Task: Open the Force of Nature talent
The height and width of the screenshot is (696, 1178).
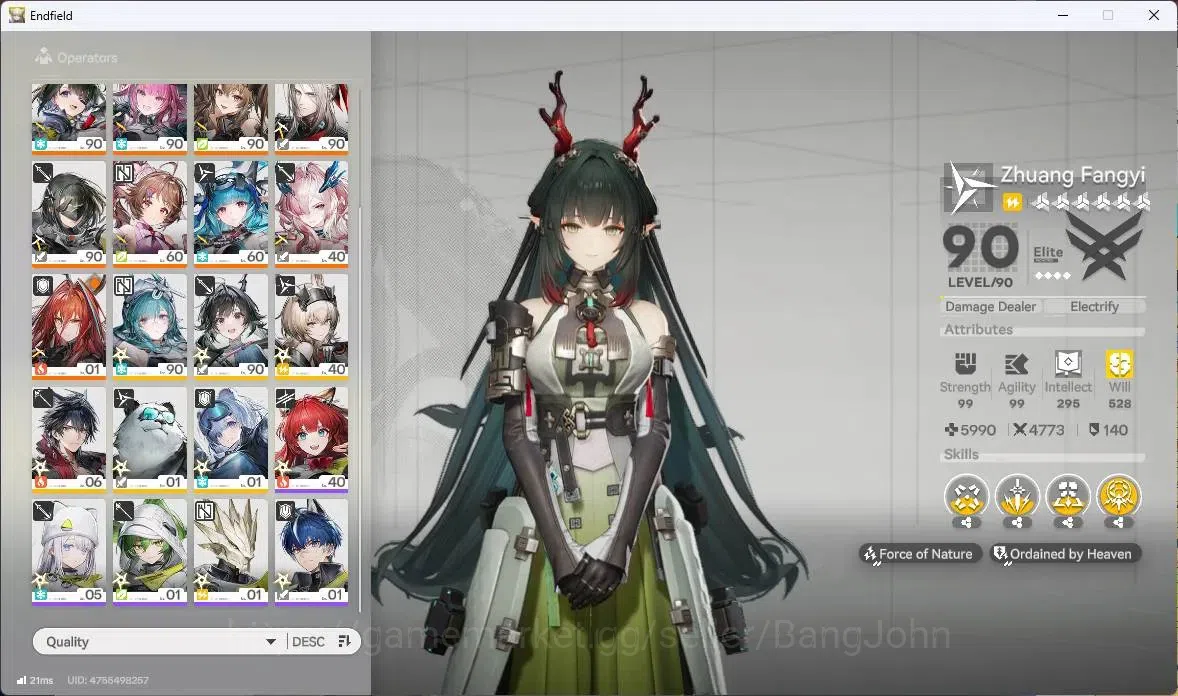Action: point(920,554)
